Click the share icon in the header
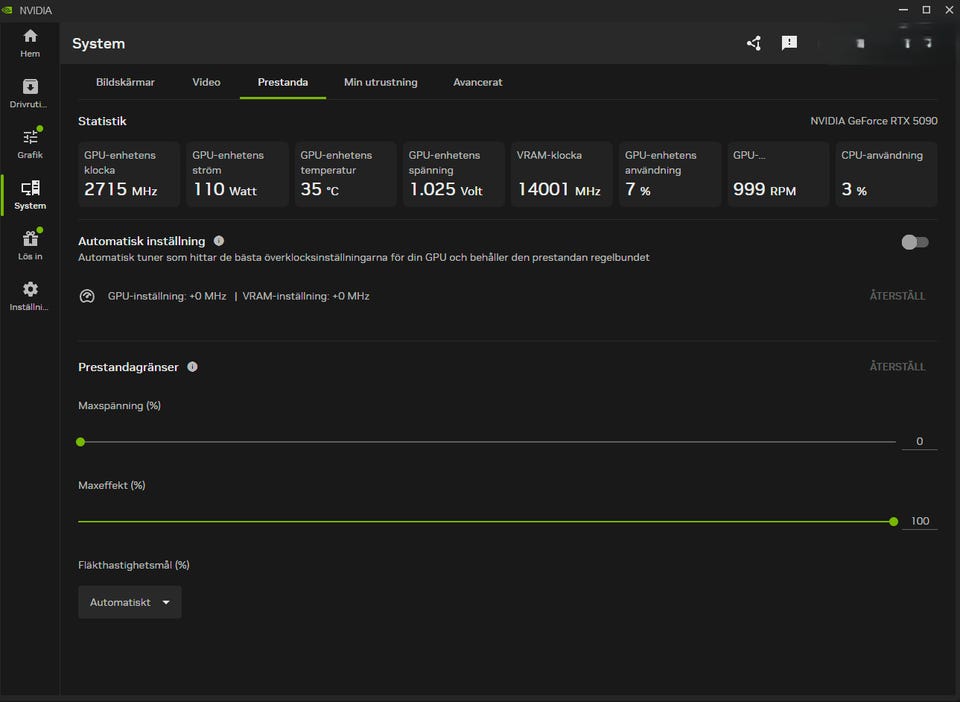 tap(754, 43)
